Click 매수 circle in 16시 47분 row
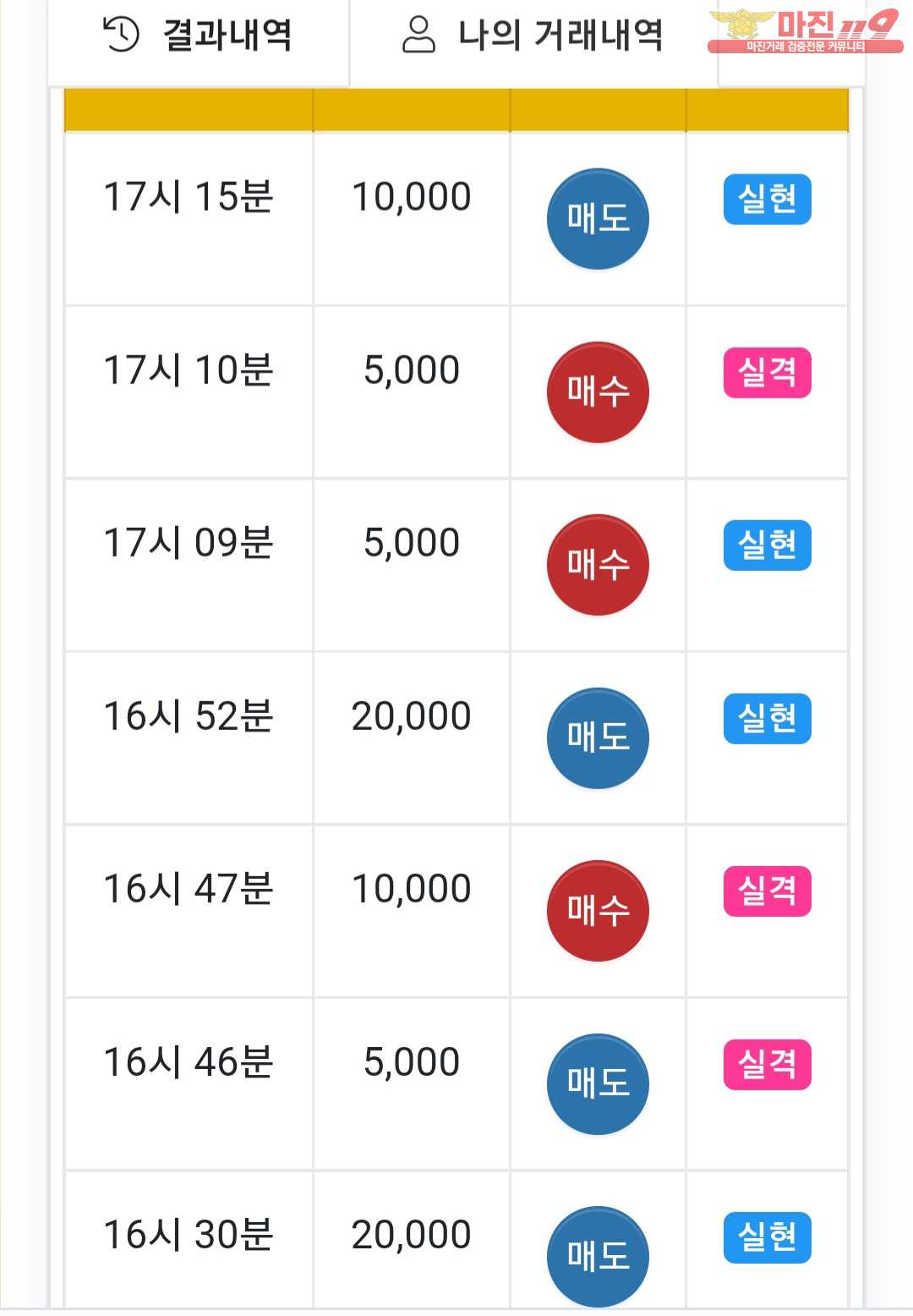Viewport: 913px width, 1316px height. coord(598,911)
